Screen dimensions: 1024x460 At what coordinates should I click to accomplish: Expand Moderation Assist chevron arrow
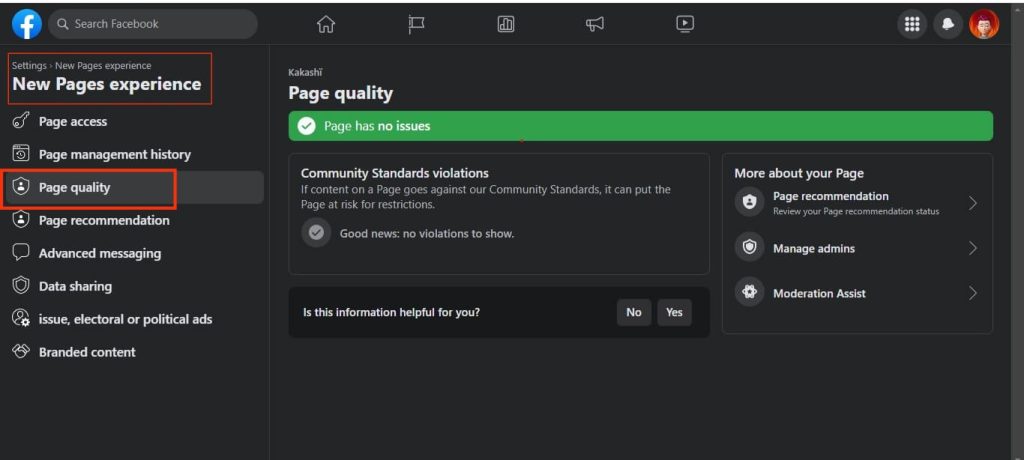972,293
